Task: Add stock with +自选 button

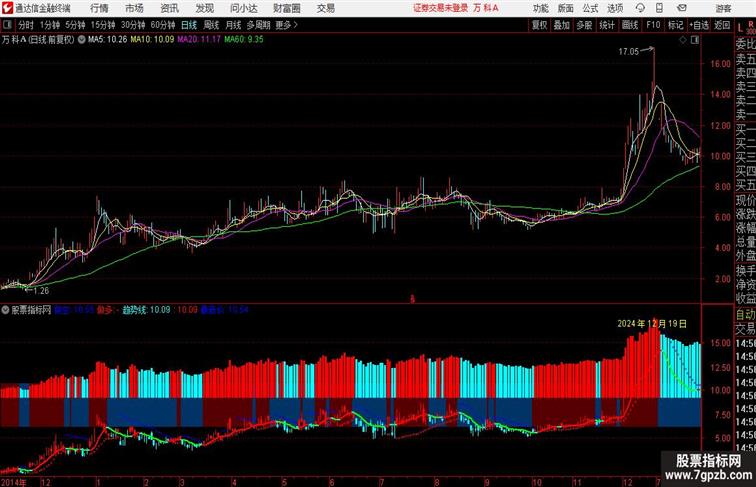Action: [699, 25]
